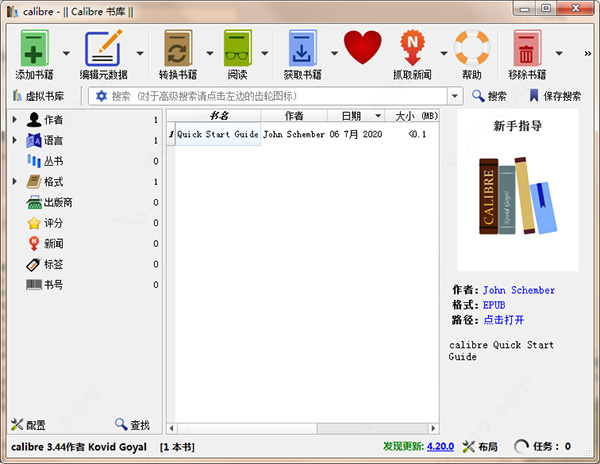The height and width of the screenshot is (464, 600).
Task: Open the 阅读 reader icon
Action: [237, 48]
